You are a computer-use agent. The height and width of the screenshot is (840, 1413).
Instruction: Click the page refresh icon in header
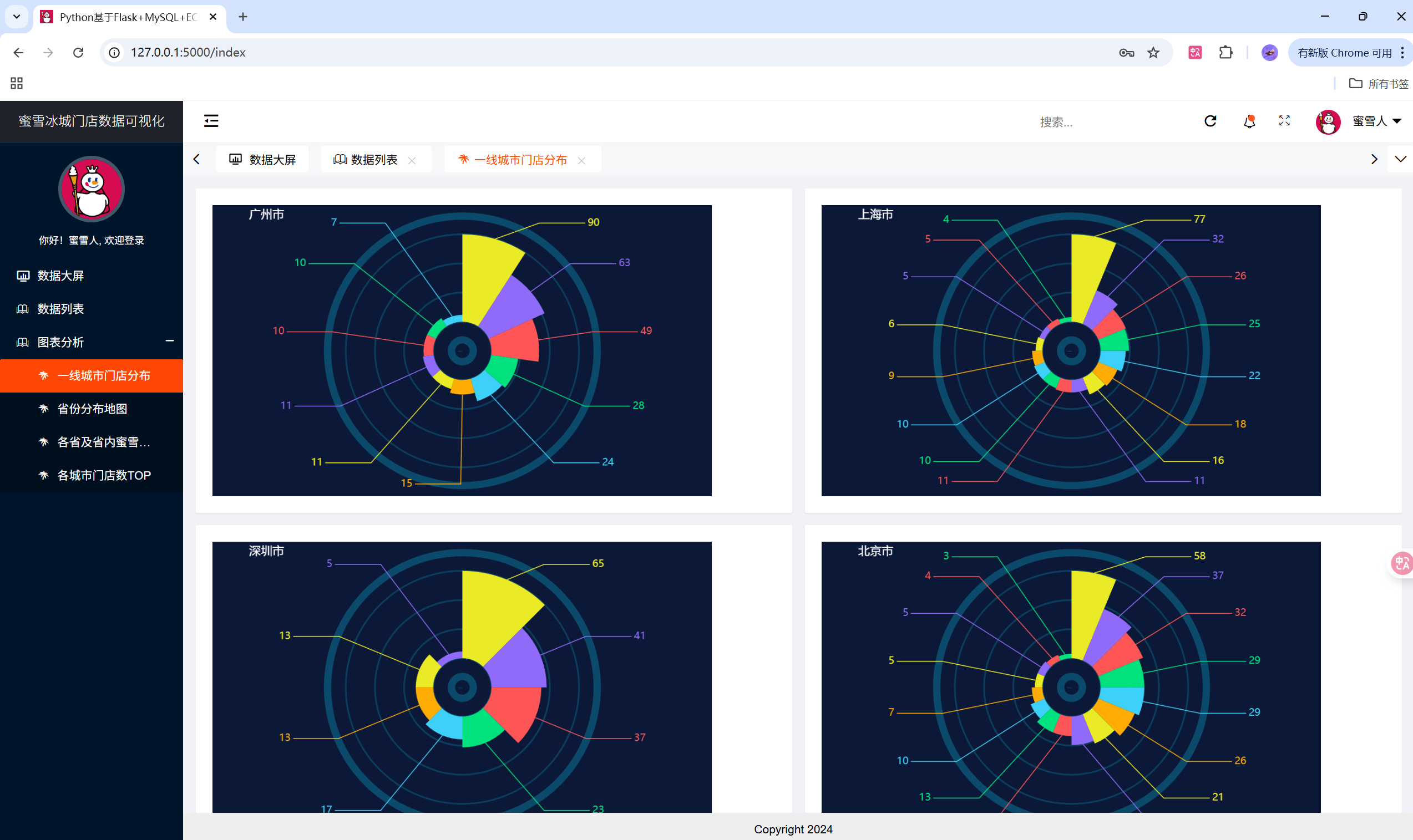[x=1210, y=121]
